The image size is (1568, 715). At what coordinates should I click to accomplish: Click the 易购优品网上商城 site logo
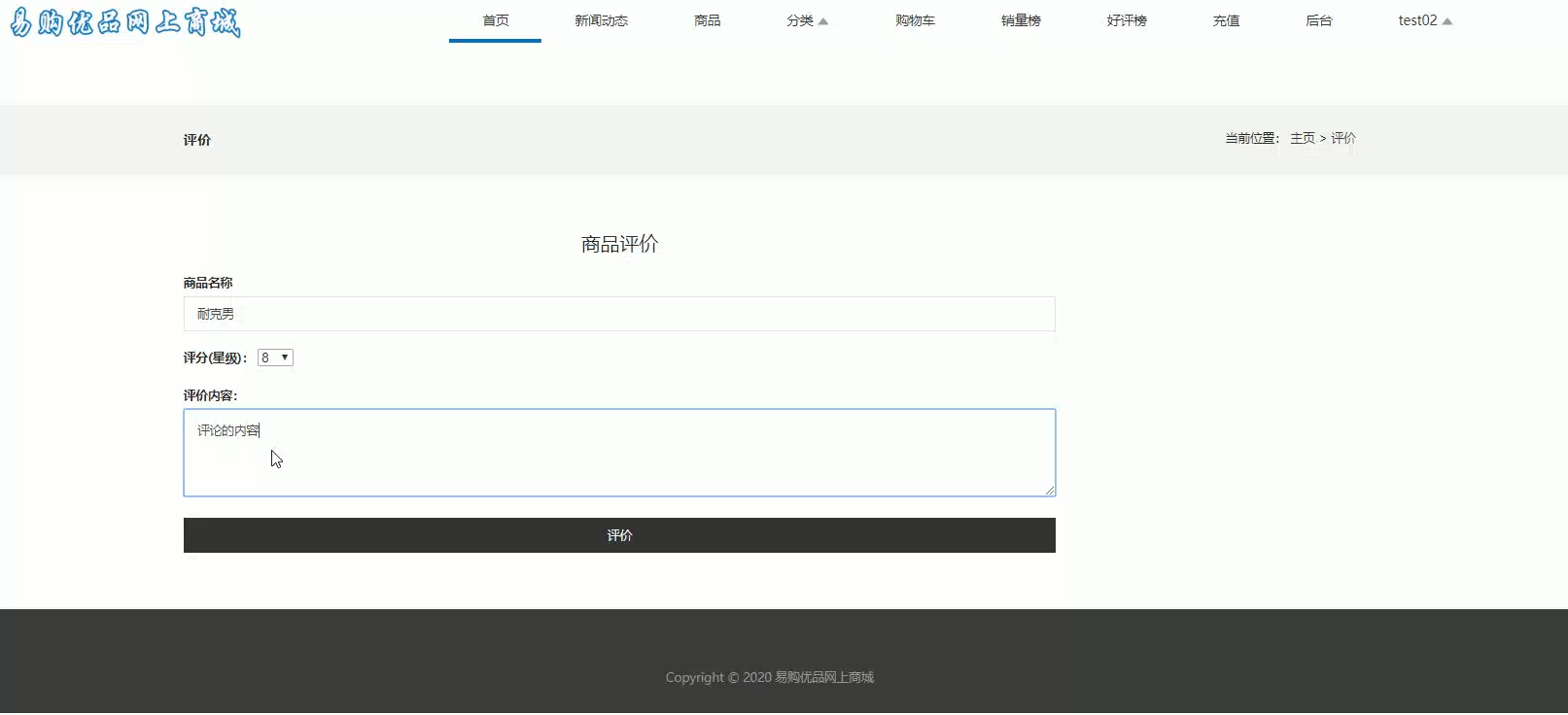point(125,21)
